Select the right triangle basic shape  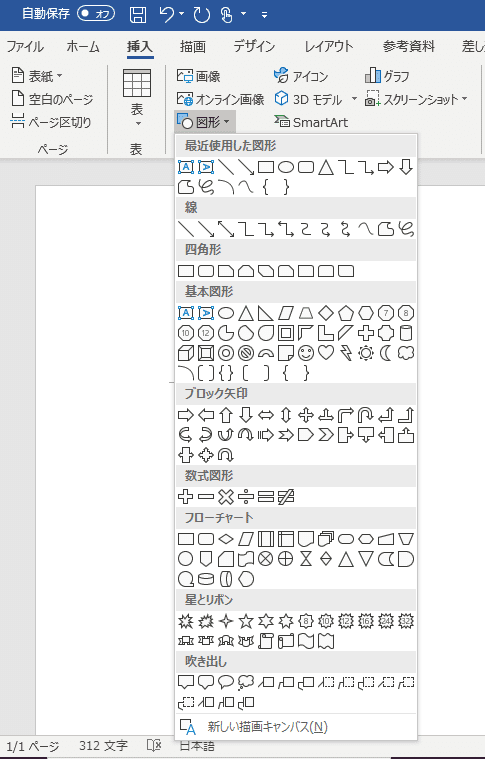265,313
